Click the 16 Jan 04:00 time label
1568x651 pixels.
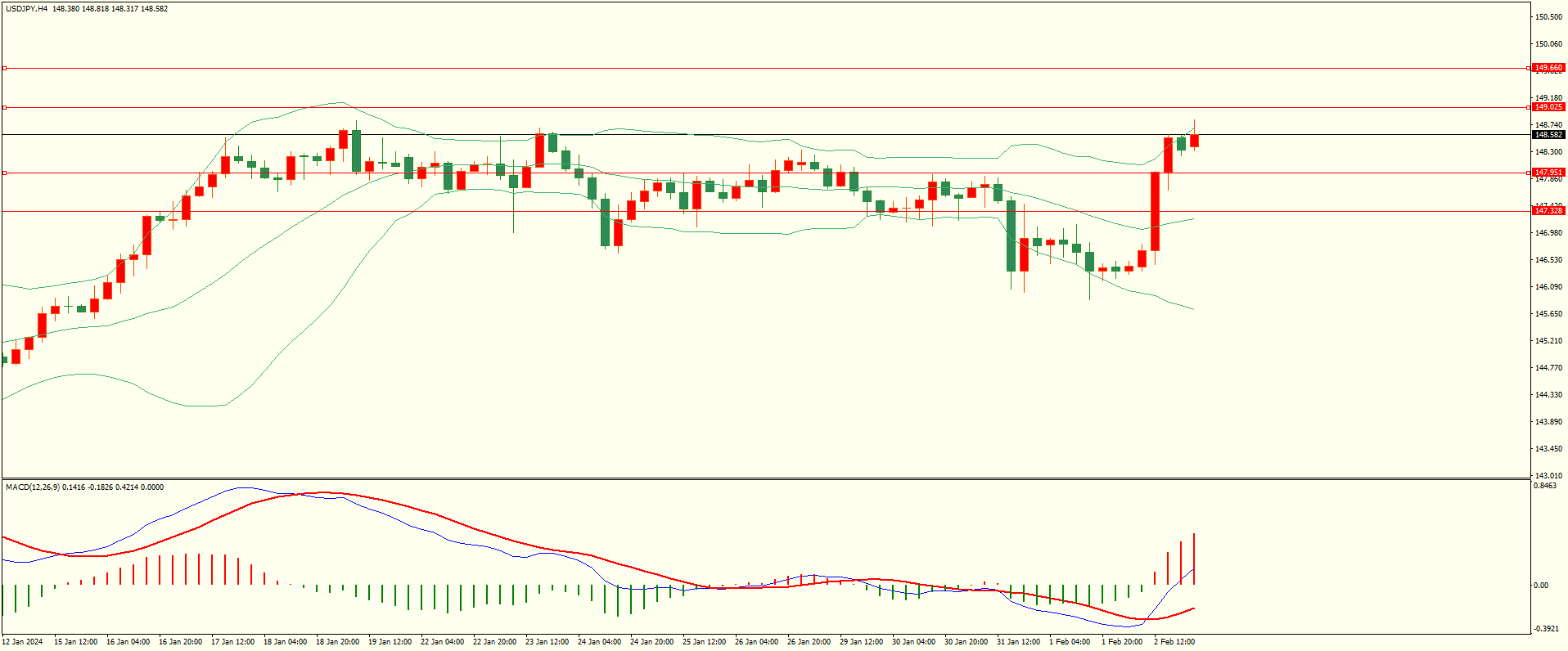(x=128, y=641)
